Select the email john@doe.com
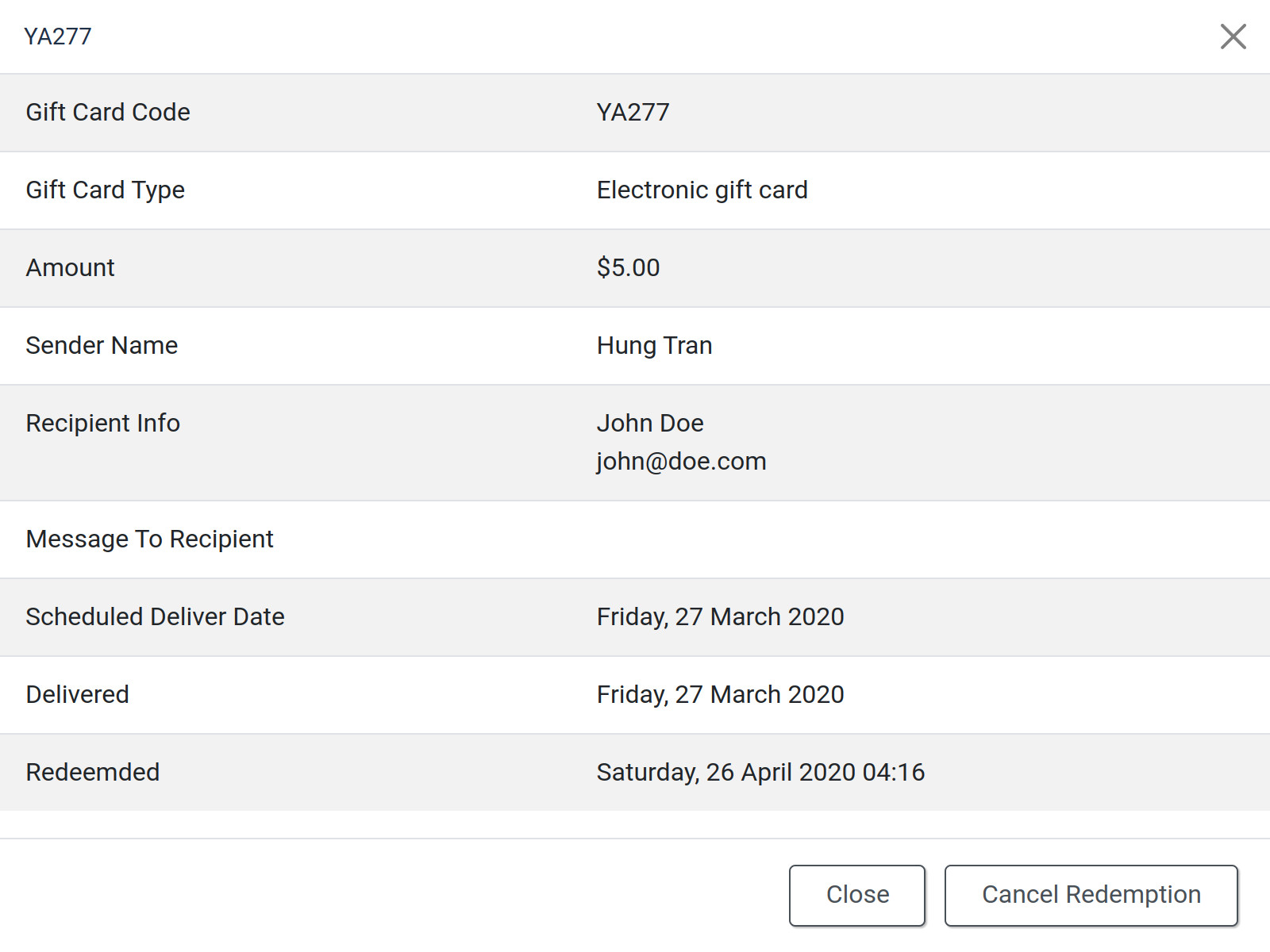This screenshot has height=952, width=1270. [x=681, y=461]
